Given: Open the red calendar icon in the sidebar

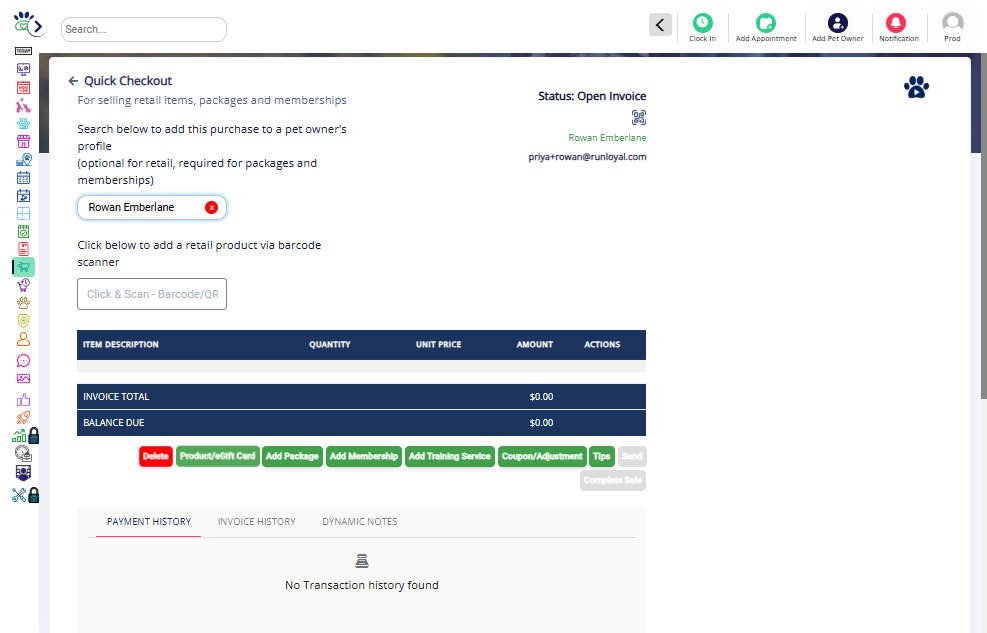Looking at the screenshot, I should coord(23,87).
